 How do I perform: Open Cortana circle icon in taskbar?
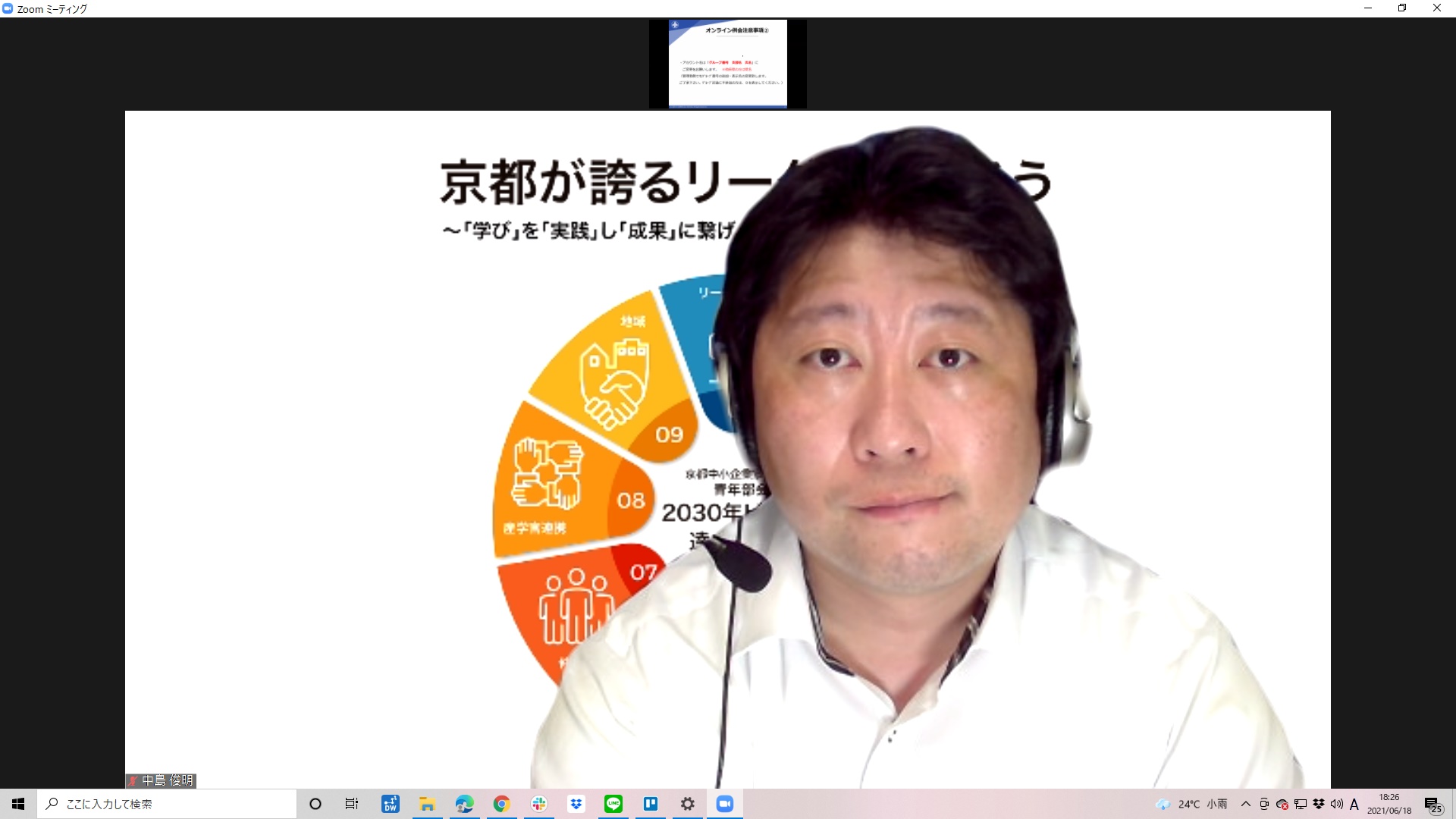pyautogui.click(x=315, y=804)
